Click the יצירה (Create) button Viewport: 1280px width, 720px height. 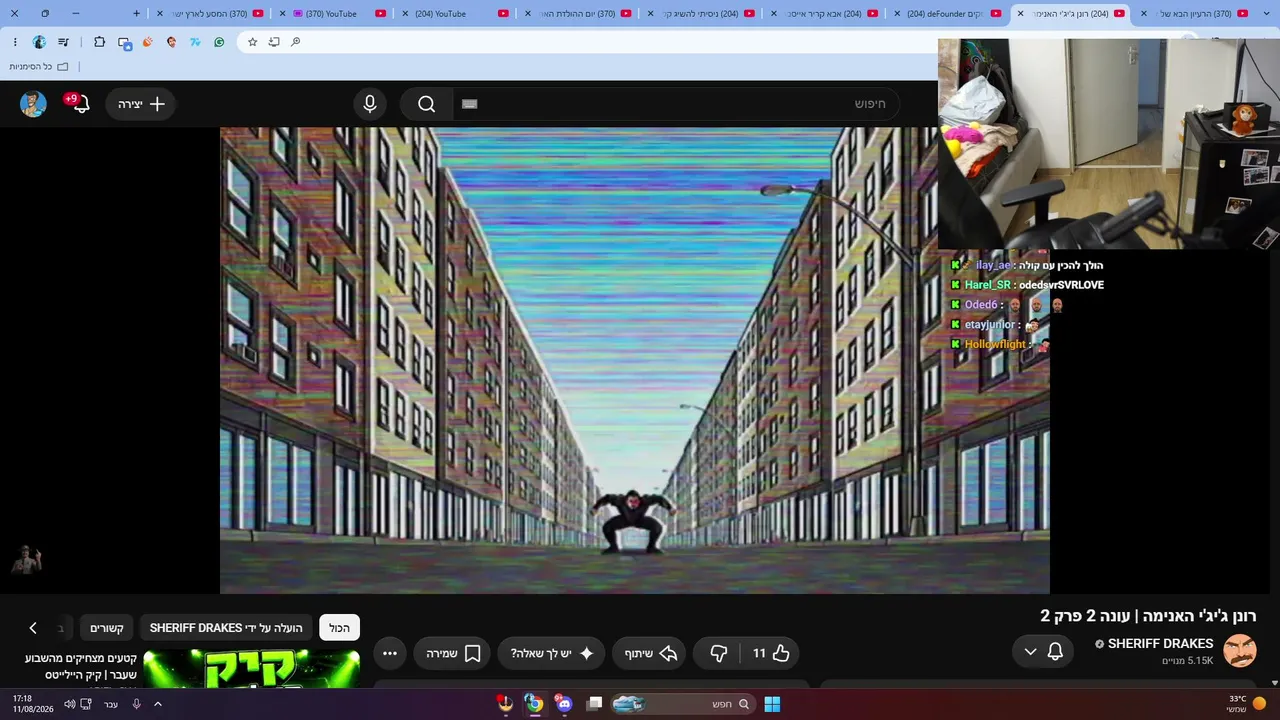[x=141, y=104]
